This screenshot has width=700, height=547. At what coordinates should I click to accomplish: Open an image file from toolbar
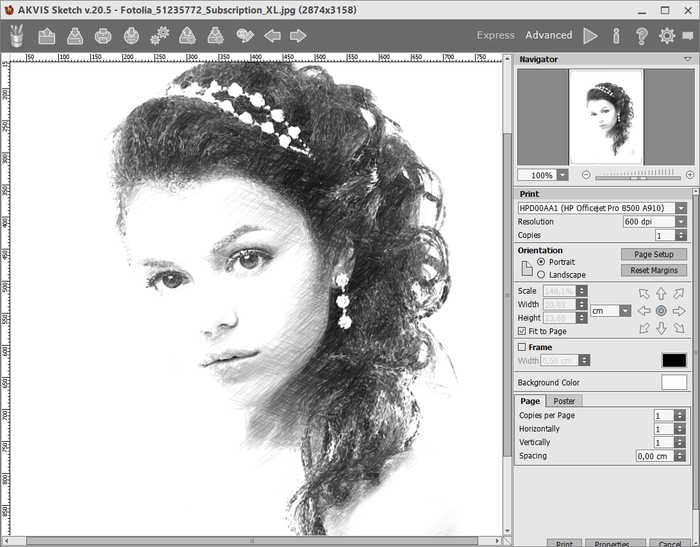pyautogui.click(x=47, y=36)
